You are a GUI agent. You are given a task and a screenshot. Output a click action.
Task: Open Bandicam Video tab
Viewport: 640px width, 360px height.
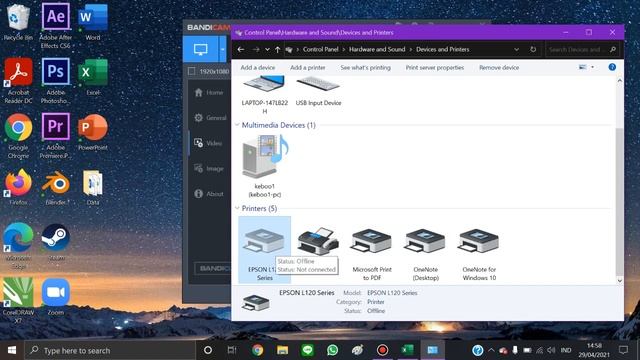pyautogui.click(x=208, y=143)
